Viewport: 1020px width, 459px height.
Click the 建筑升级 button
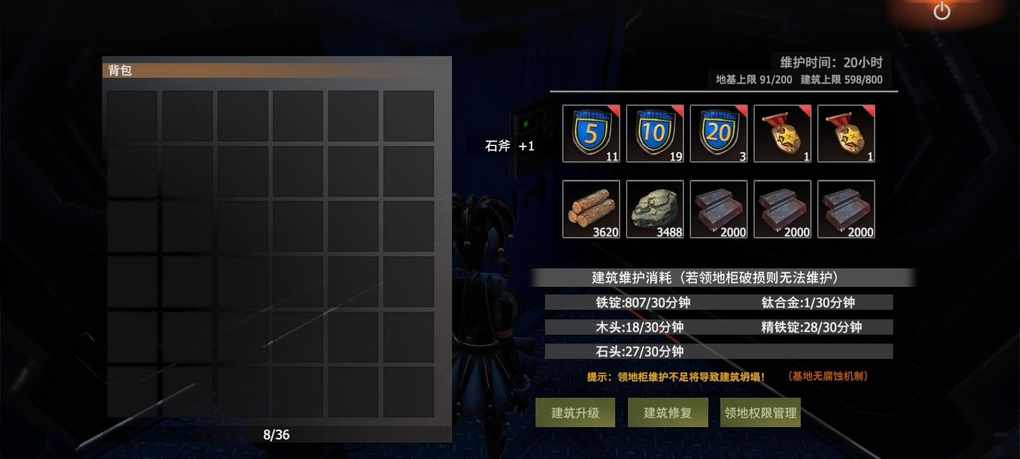pyautogui.click(x=575, y=413)
